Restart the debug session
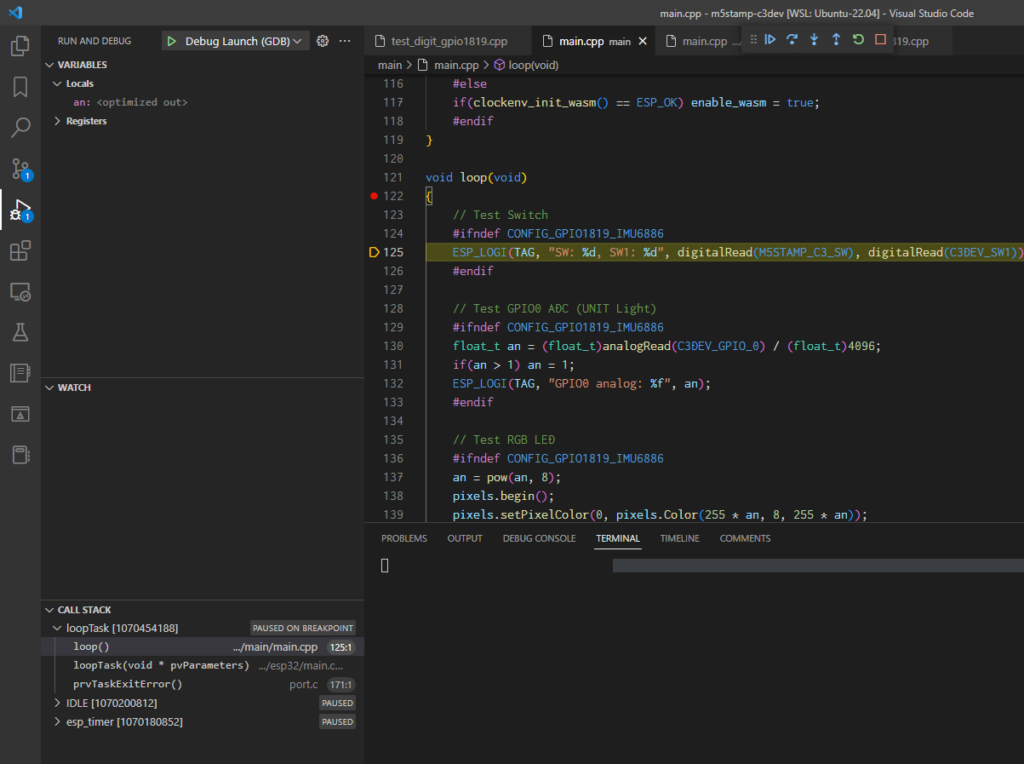 [x=858, y=40]
